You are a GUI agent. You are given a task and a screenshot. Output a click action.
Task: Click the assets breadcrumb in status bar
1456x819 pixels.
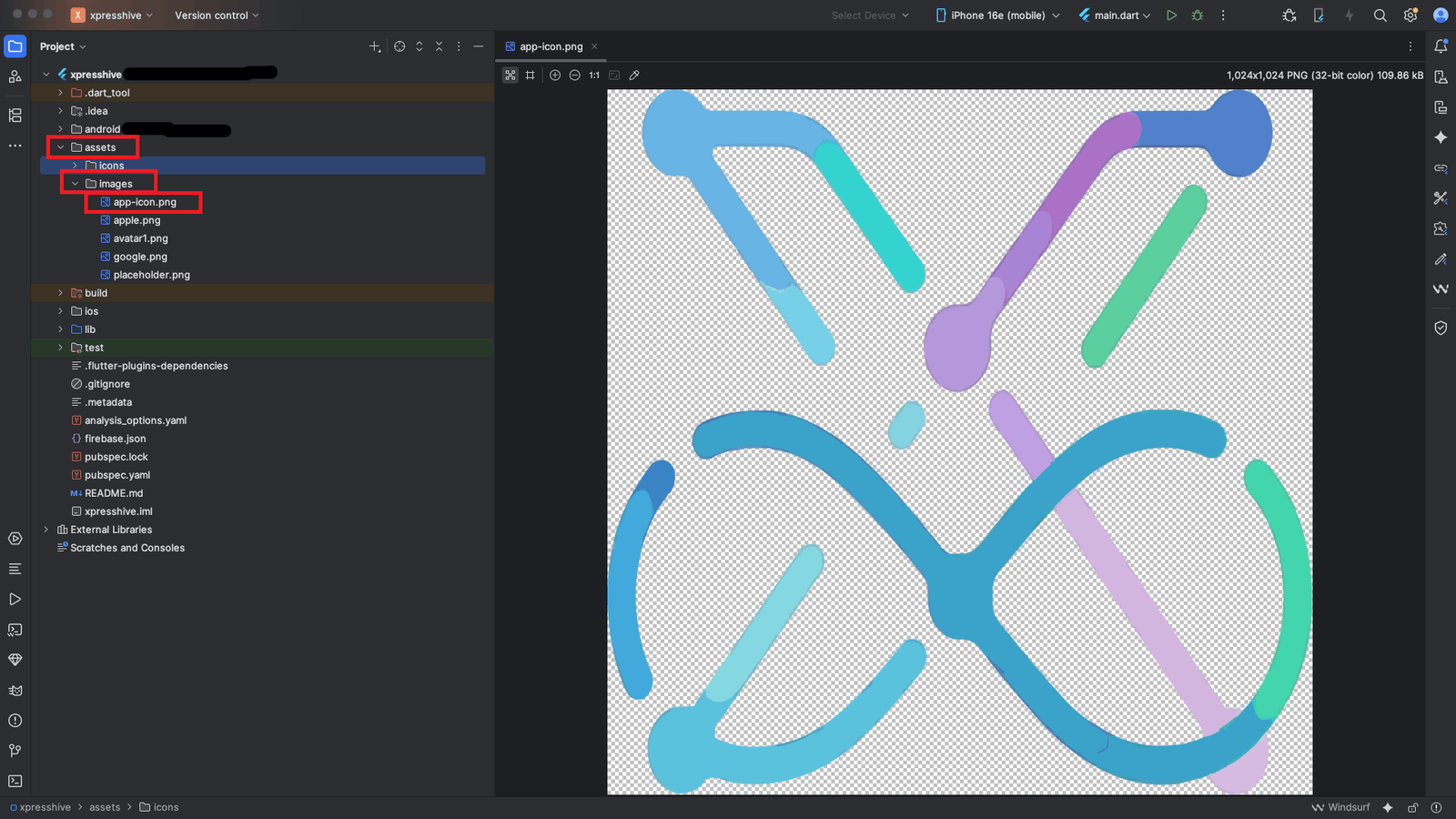pyautogui.click(x=105, y=807)
